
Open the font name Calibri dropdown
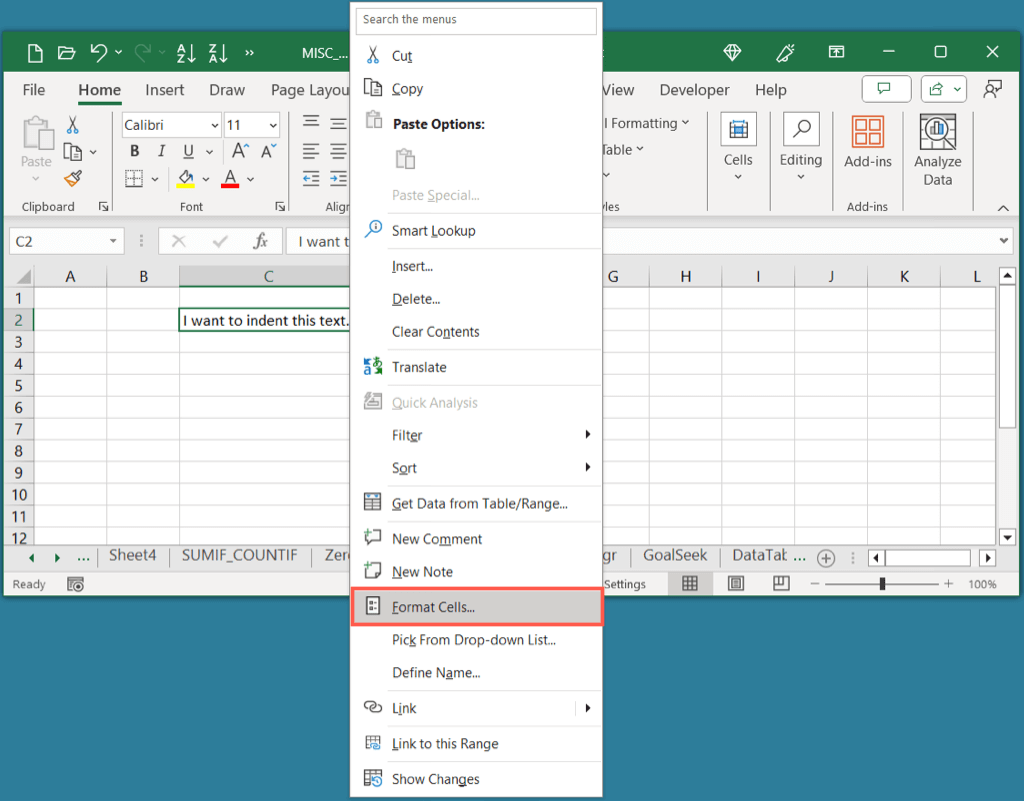point(215,126)
